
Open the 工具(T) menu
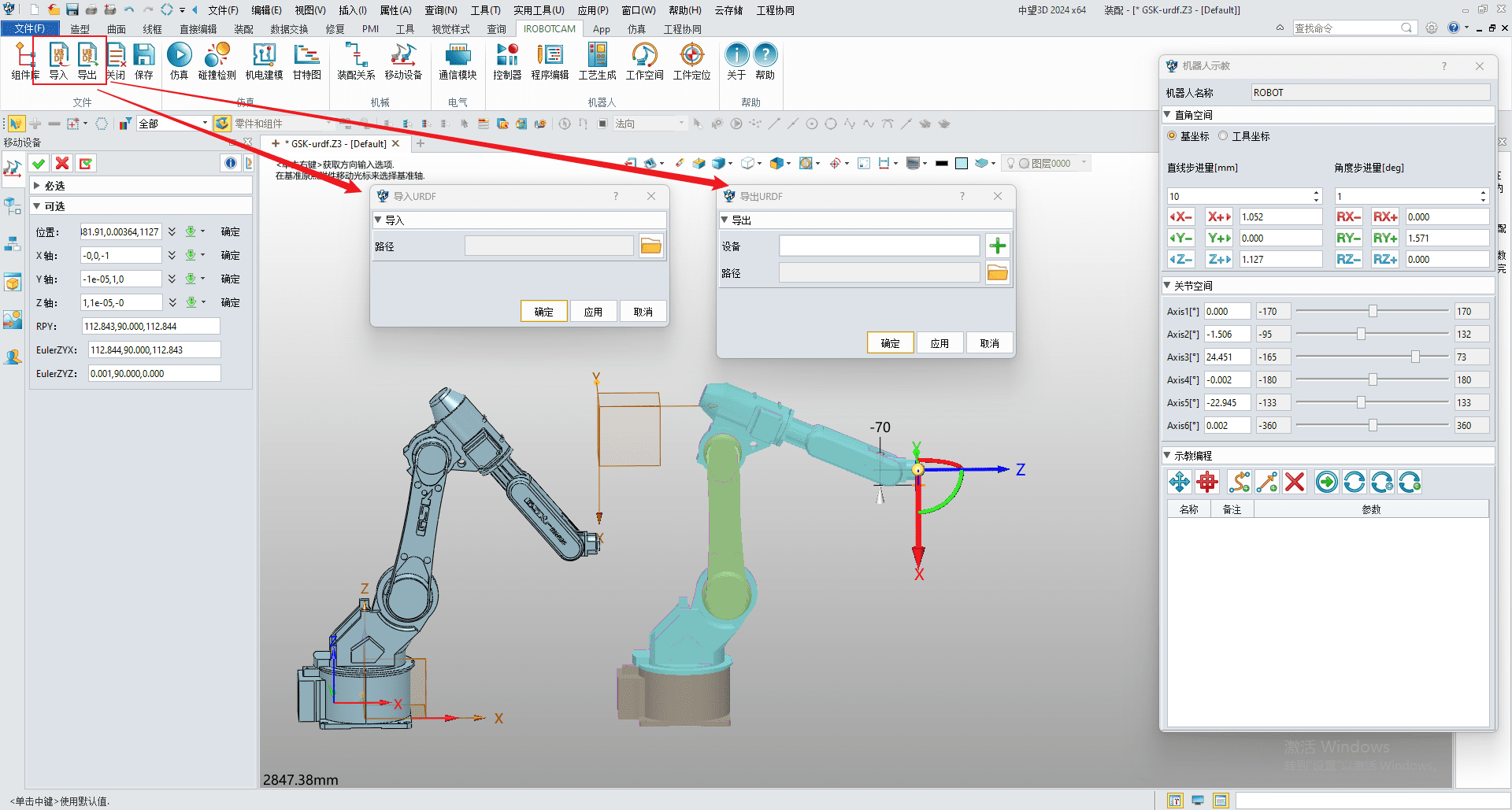pyautogui.click(x=485, y=10)
